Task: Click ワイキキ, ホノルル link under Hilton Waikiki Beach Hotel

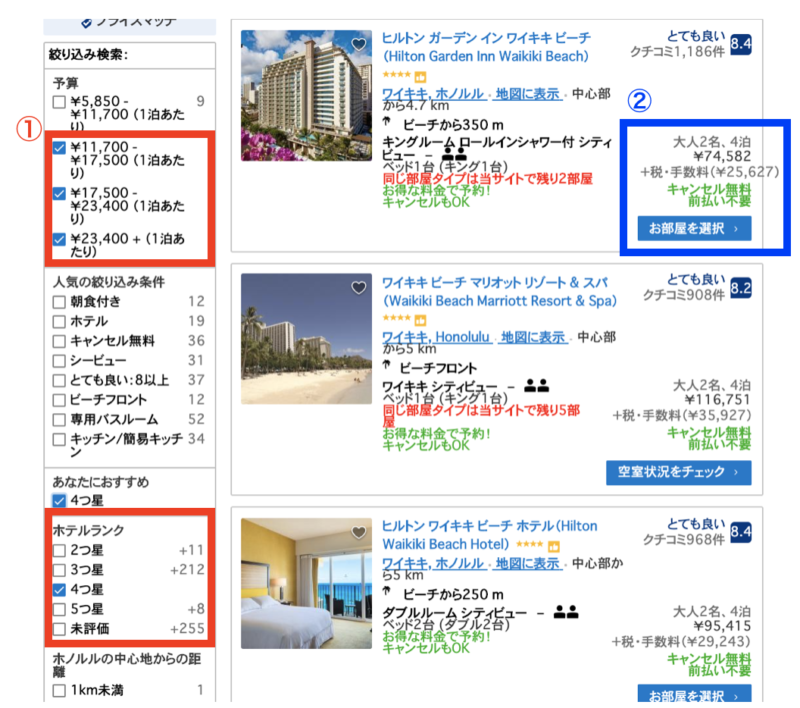Action: (x=433, y=563)
